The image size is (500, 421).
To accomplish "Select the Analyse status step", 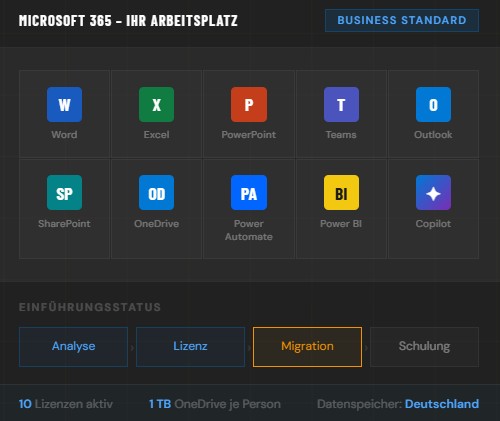I will click(73, 347).
